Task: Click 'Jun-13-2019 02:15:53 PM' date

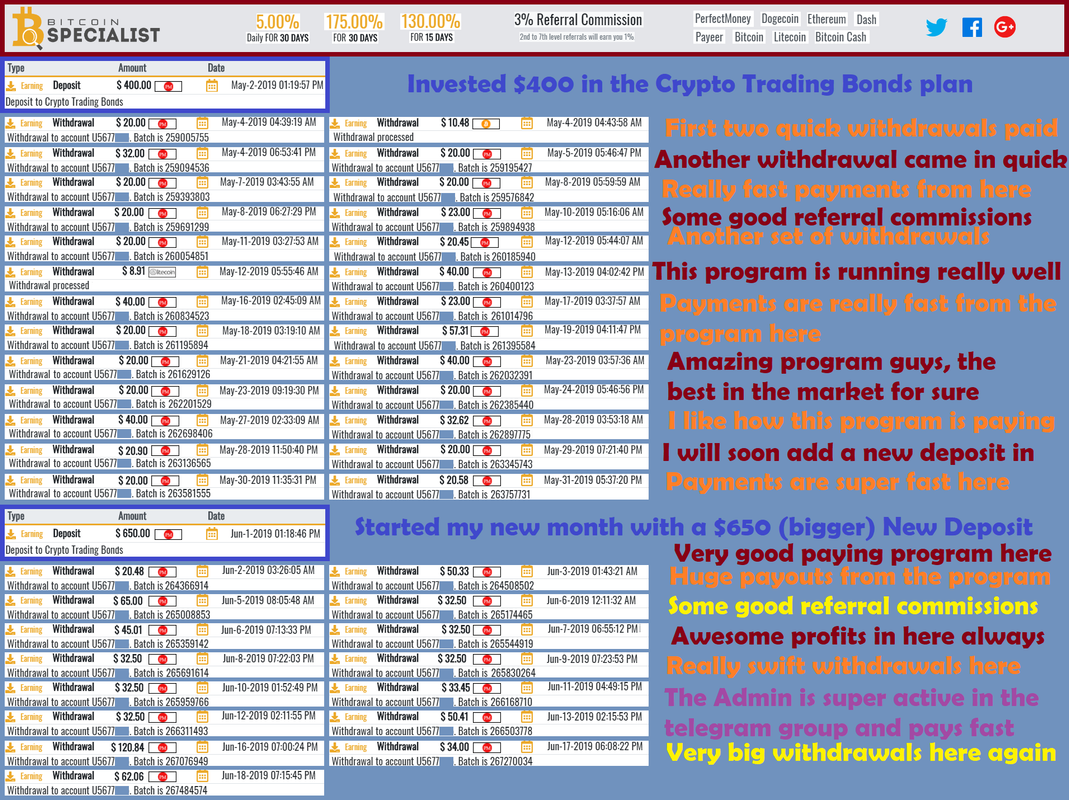Action: 594,717
